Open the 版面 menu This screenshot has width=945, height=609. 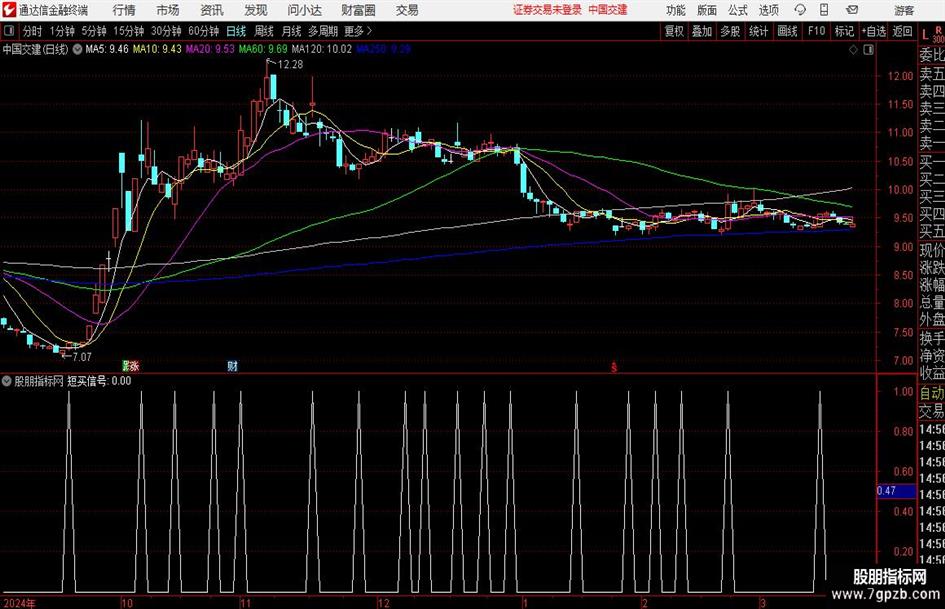(706, 10)
